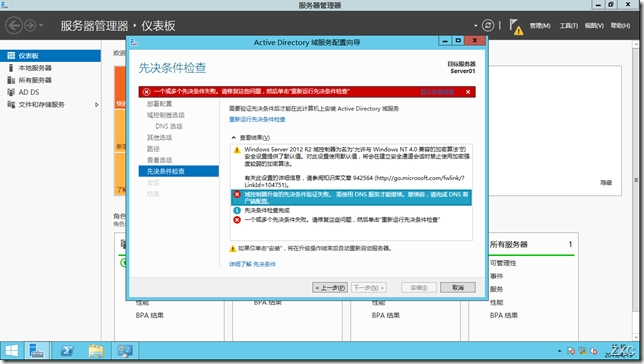The width and height of the screenshot is (644, 364).
Task: Click 重新运行先决条件检查 link
Action: (x=257, y=119)
